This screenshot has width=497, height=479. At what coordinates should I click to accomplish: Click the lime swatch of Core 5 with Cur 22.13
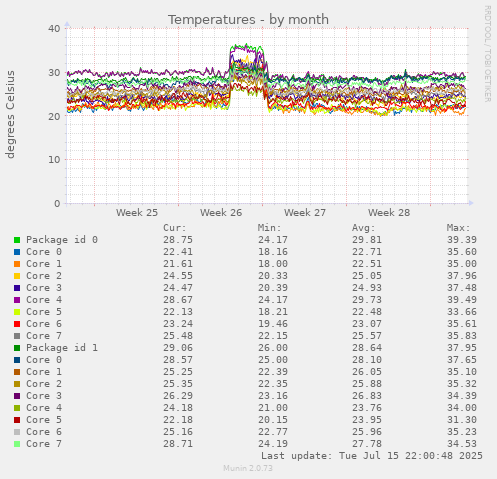pos(17,312)
